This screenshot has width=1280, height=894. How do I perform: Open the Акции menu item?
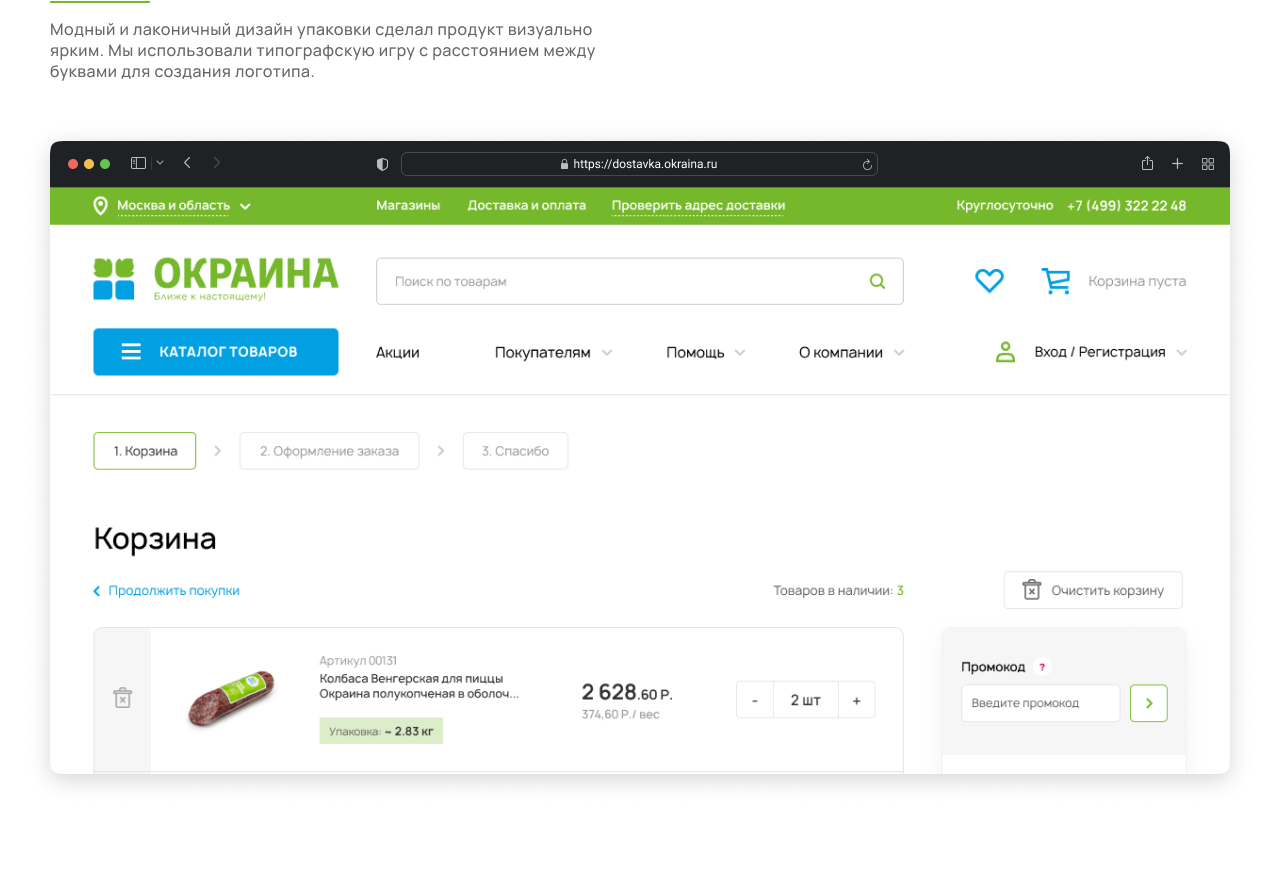point(398,352)
